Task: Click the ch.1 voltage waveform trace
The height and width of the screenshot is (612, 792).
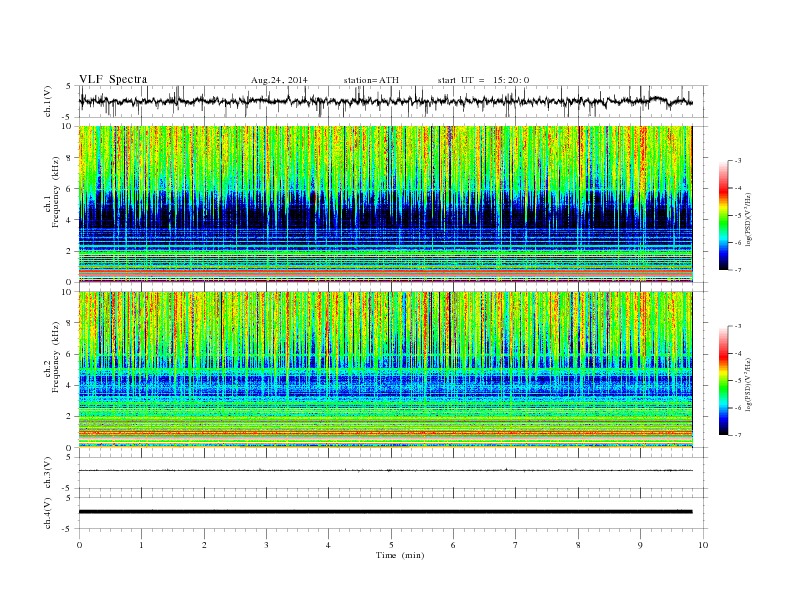Action: tap(385, 101)
